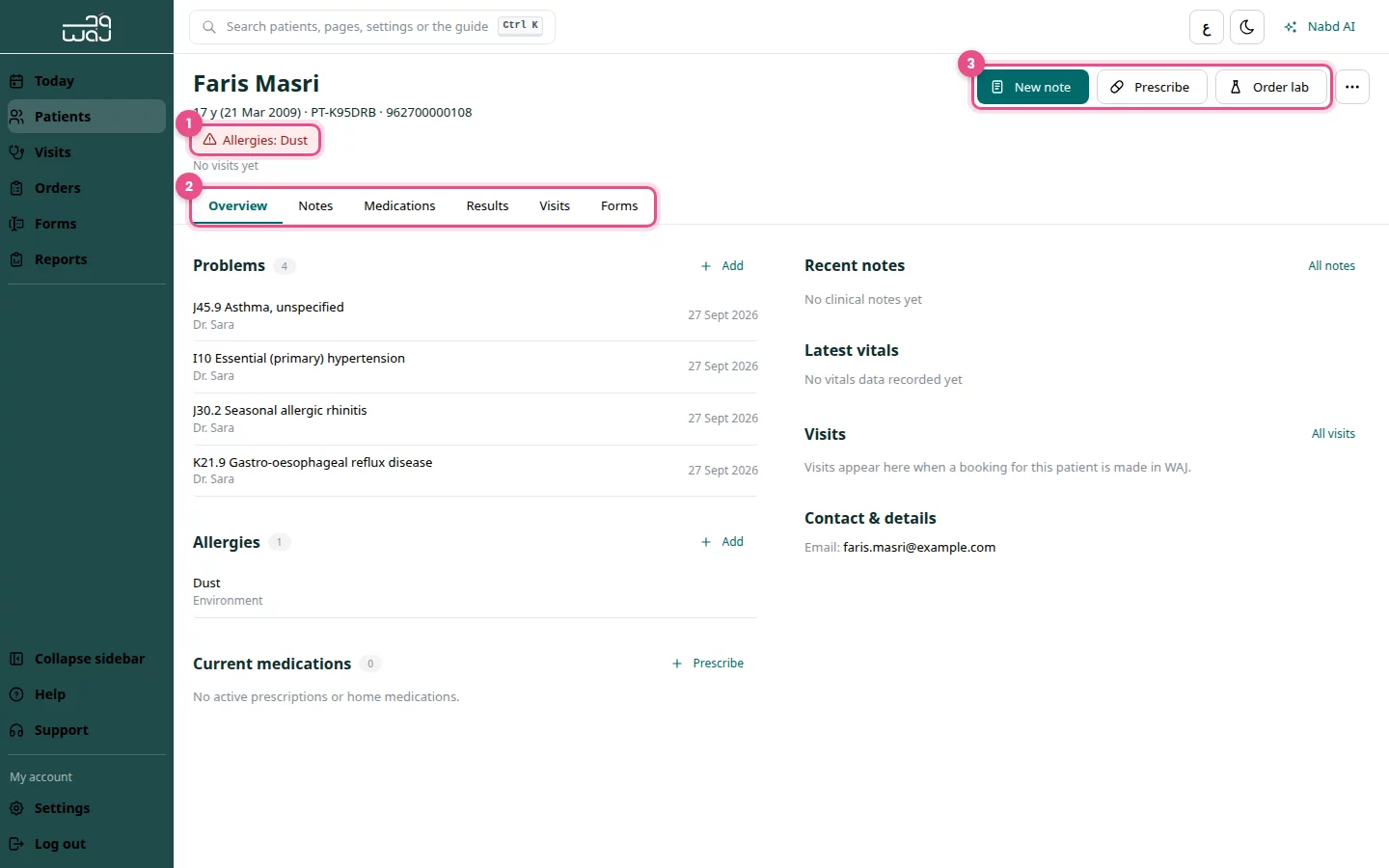
Task: Open Visits from the sidebar
Action: click(x=87, y=152)
